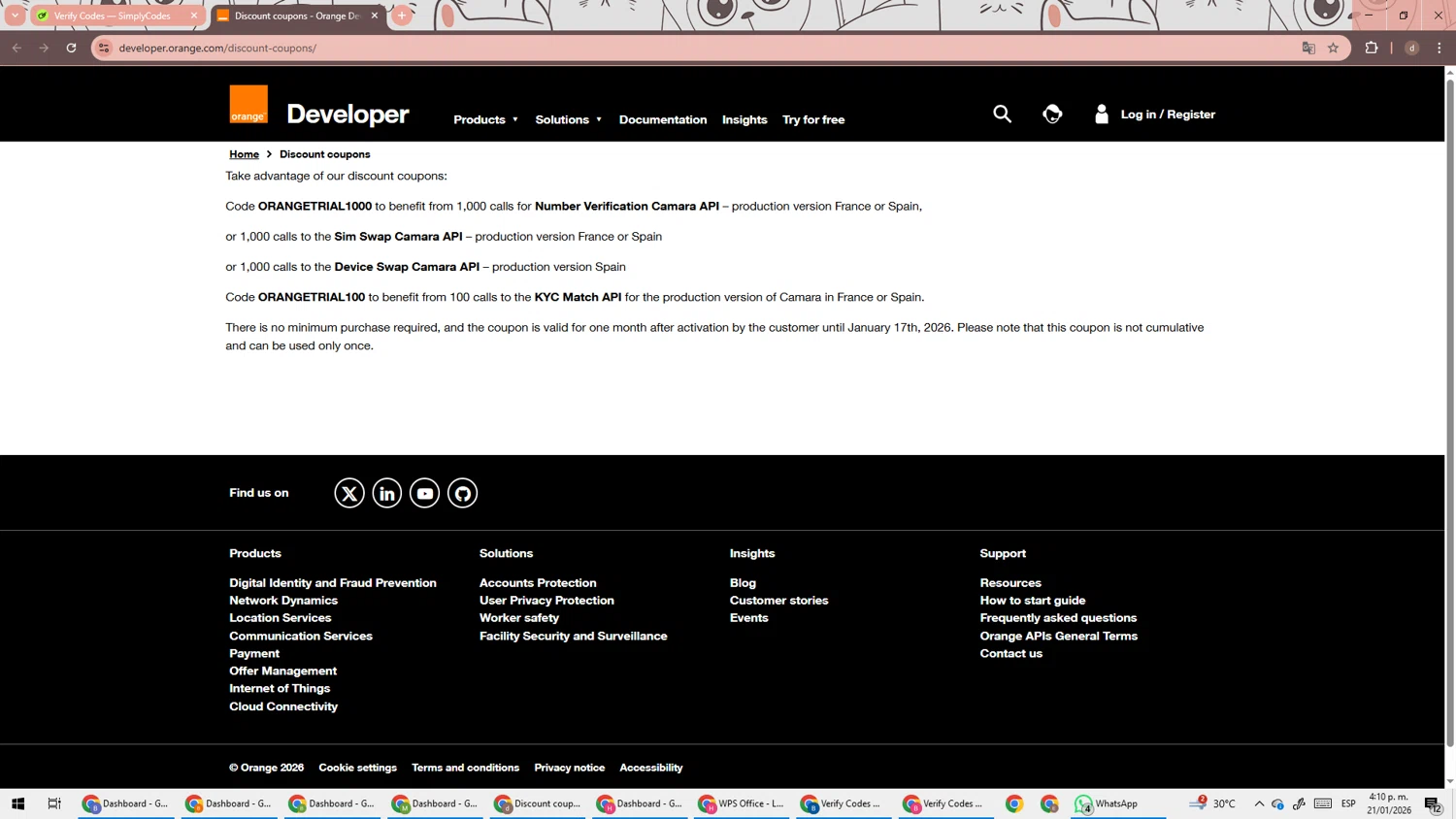Open the Chrome extensions puzzle icon

coord(1372,48)
